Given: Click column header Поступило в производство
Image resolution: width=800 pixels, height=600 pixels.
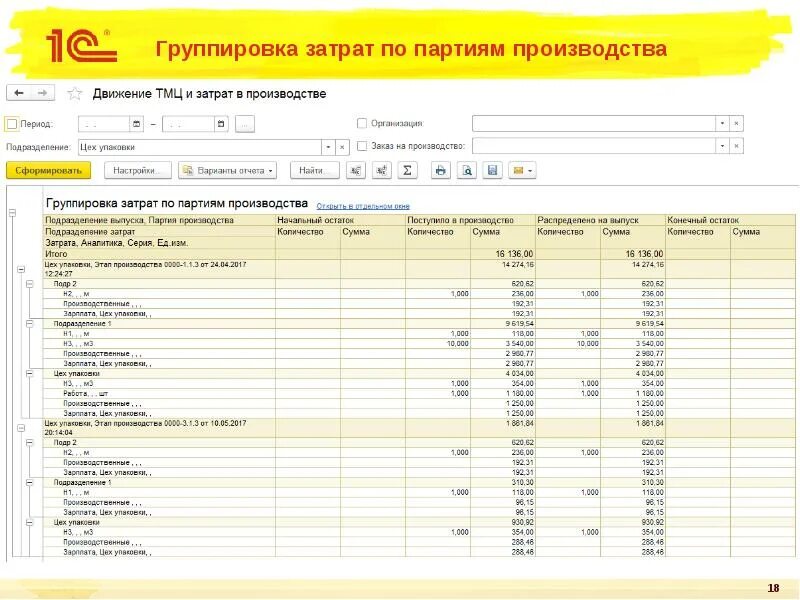Looking at the screenshot, I should pyautogui.click(x=460, y=220).
